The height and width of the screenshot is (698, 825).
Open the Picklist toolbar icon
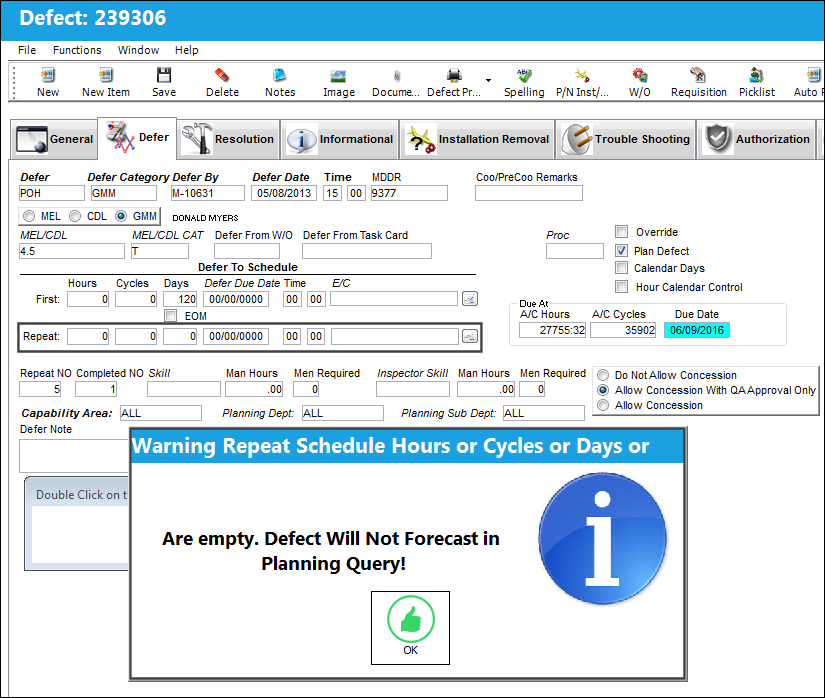[x=757, y=75]
